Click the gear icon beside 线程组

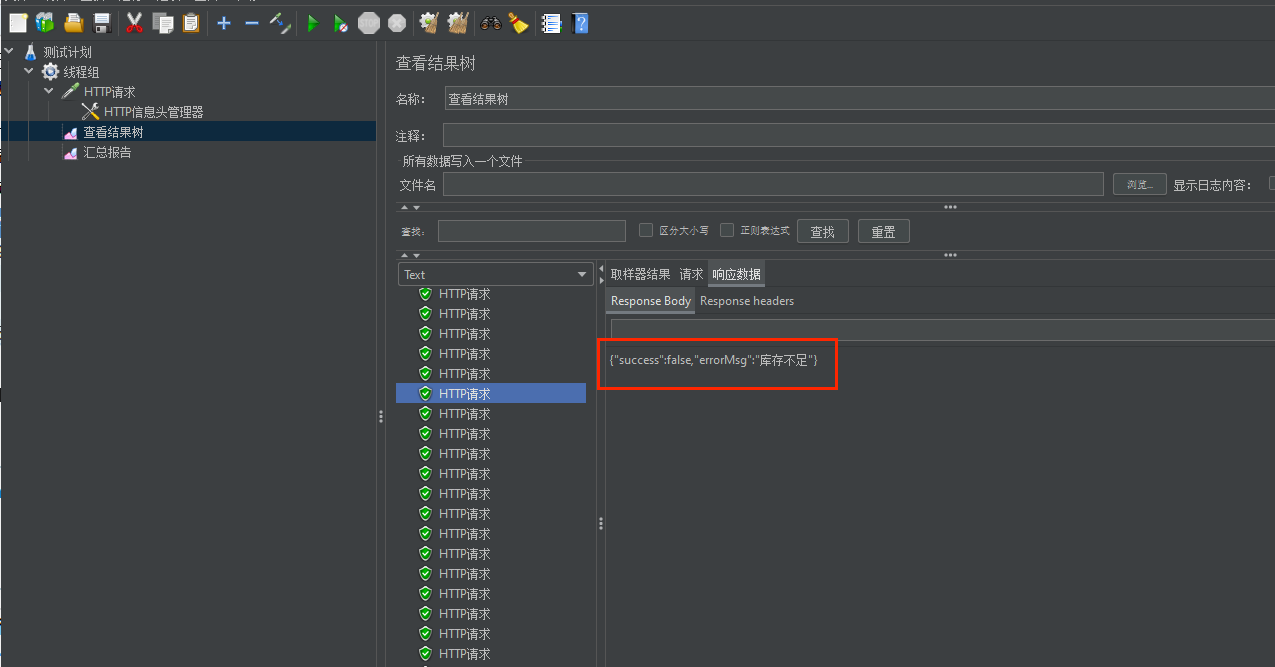pyautogui.click(x=50, y=72)
